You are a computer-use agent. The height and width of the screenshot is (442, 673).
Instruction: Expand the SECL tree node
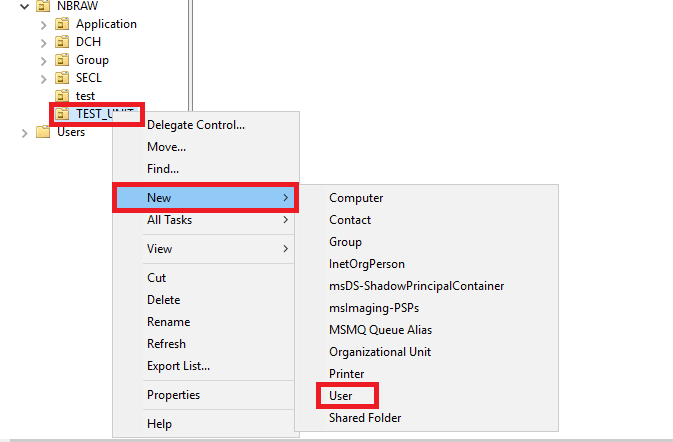[x=43, y=79]
